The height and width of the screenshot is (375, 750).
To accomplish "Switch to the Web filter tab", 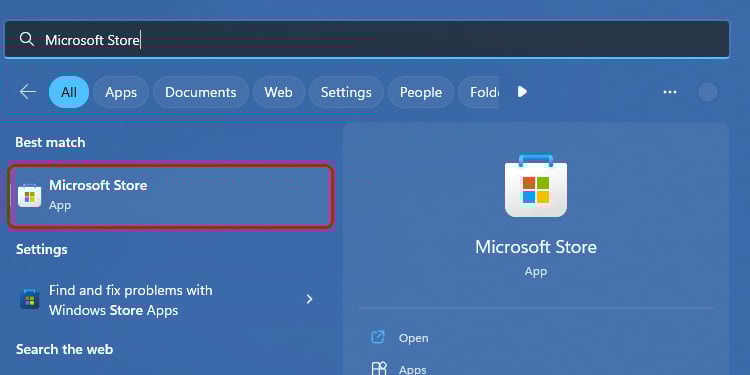I will pos(278,92).
